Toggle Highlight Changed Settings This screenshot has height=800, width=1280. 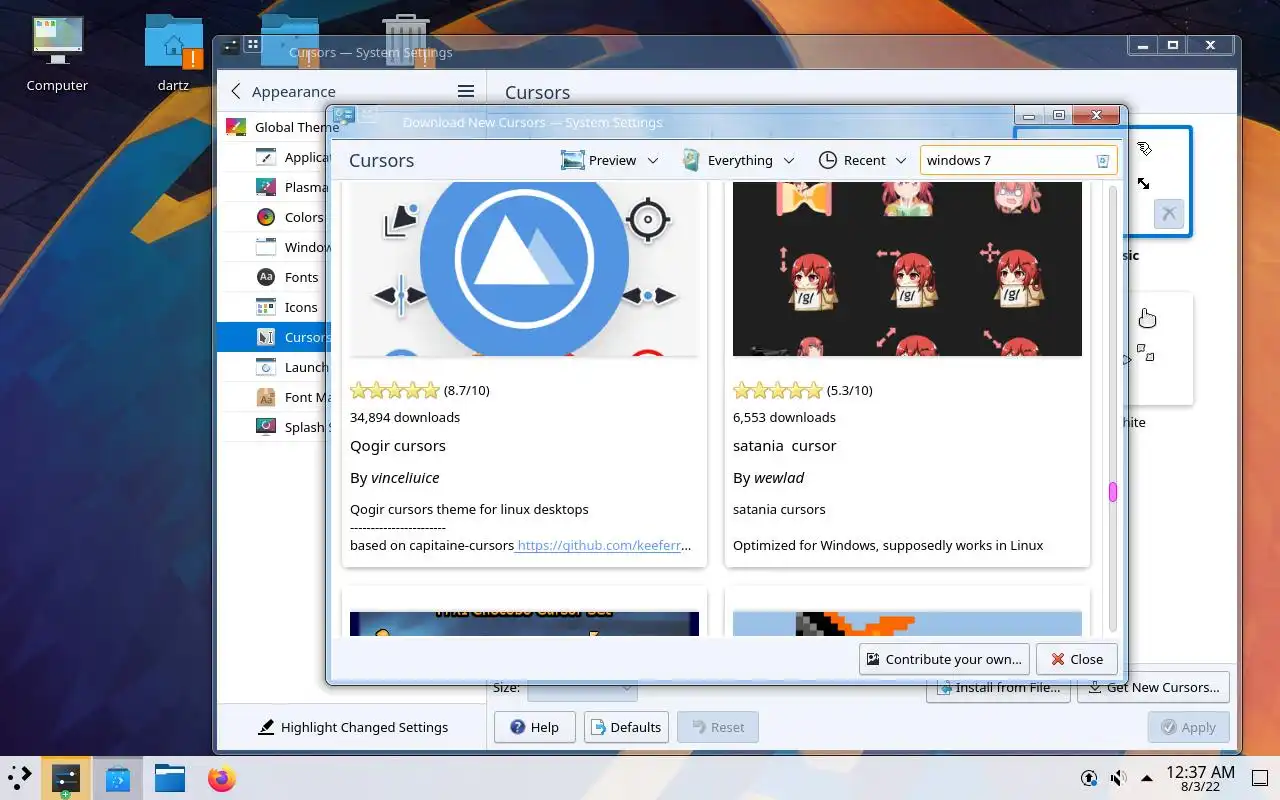pos(352,727)
